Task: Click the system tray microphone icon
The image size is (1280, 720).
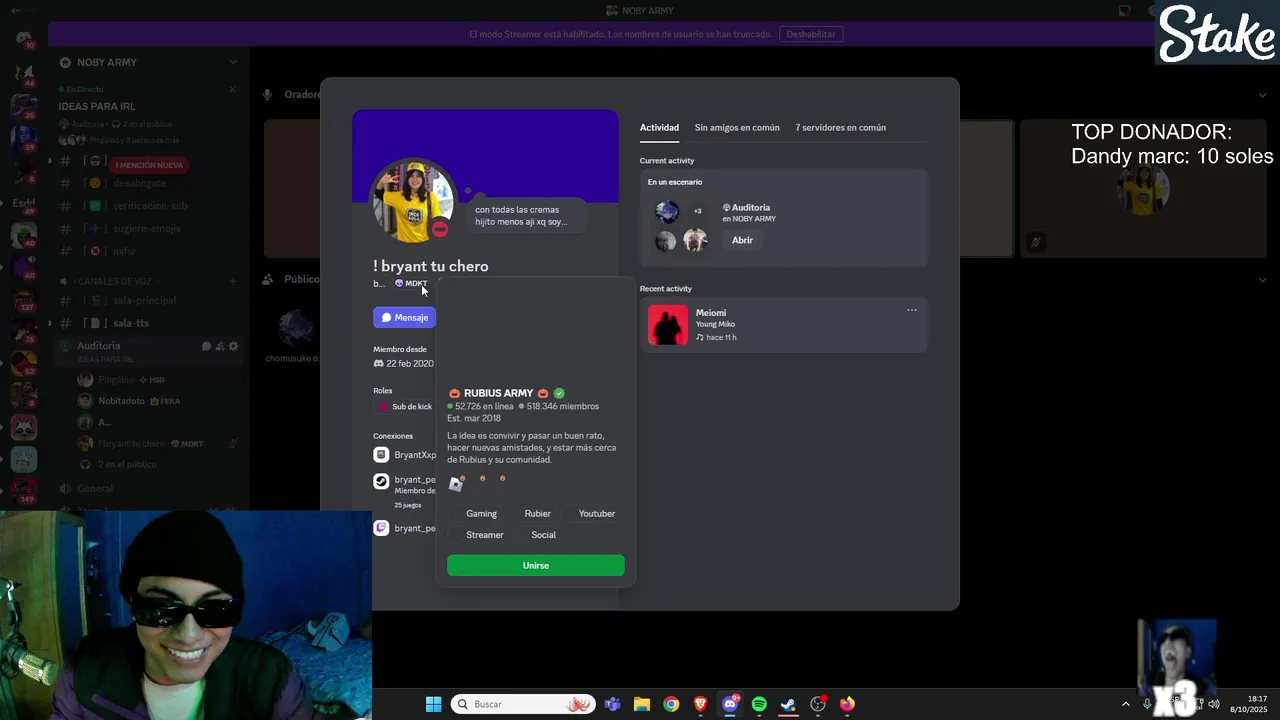Action: [1147, 704]
